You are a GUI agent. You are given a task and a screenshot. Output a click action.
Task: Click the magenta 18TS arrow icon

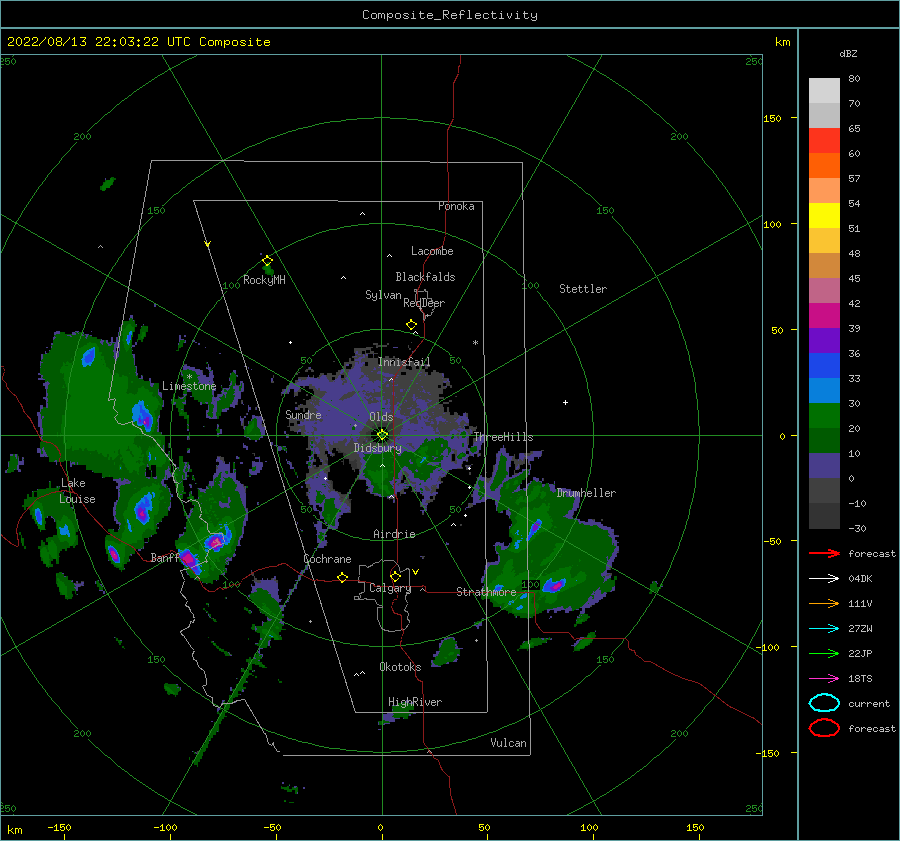pyautogui.click(x=824, y=679)
